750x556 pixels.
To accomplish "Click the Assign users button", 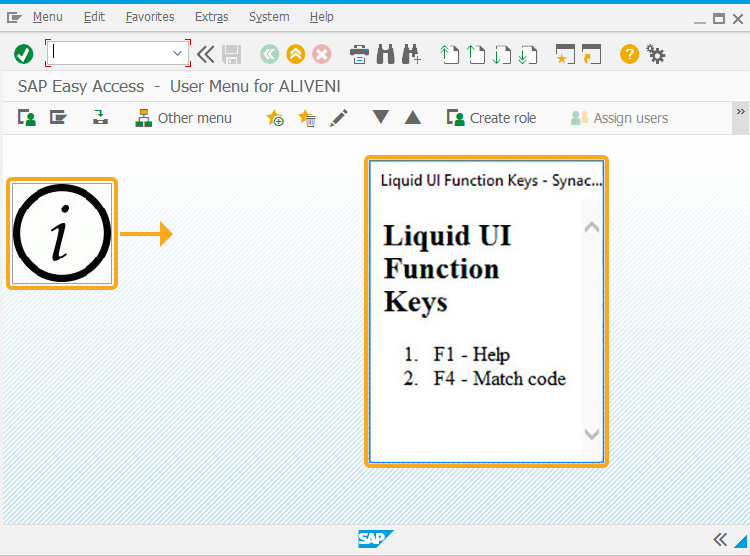I will point(619,118).
